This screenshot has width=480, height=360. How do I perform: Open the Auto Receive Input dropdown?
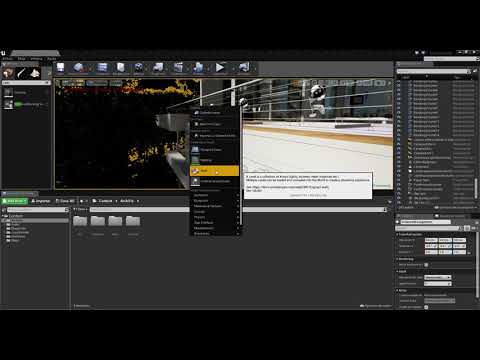coord(438,277)
